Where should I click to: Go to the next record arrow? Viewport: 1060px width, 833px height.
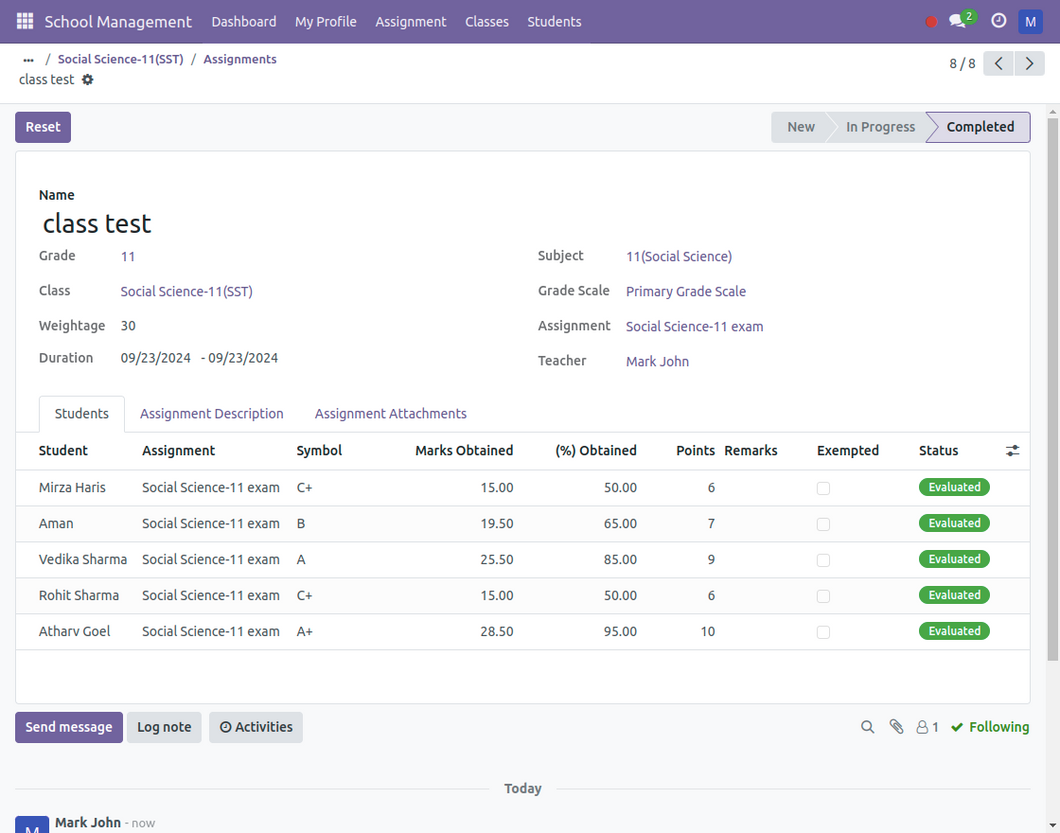point(1029,64)
